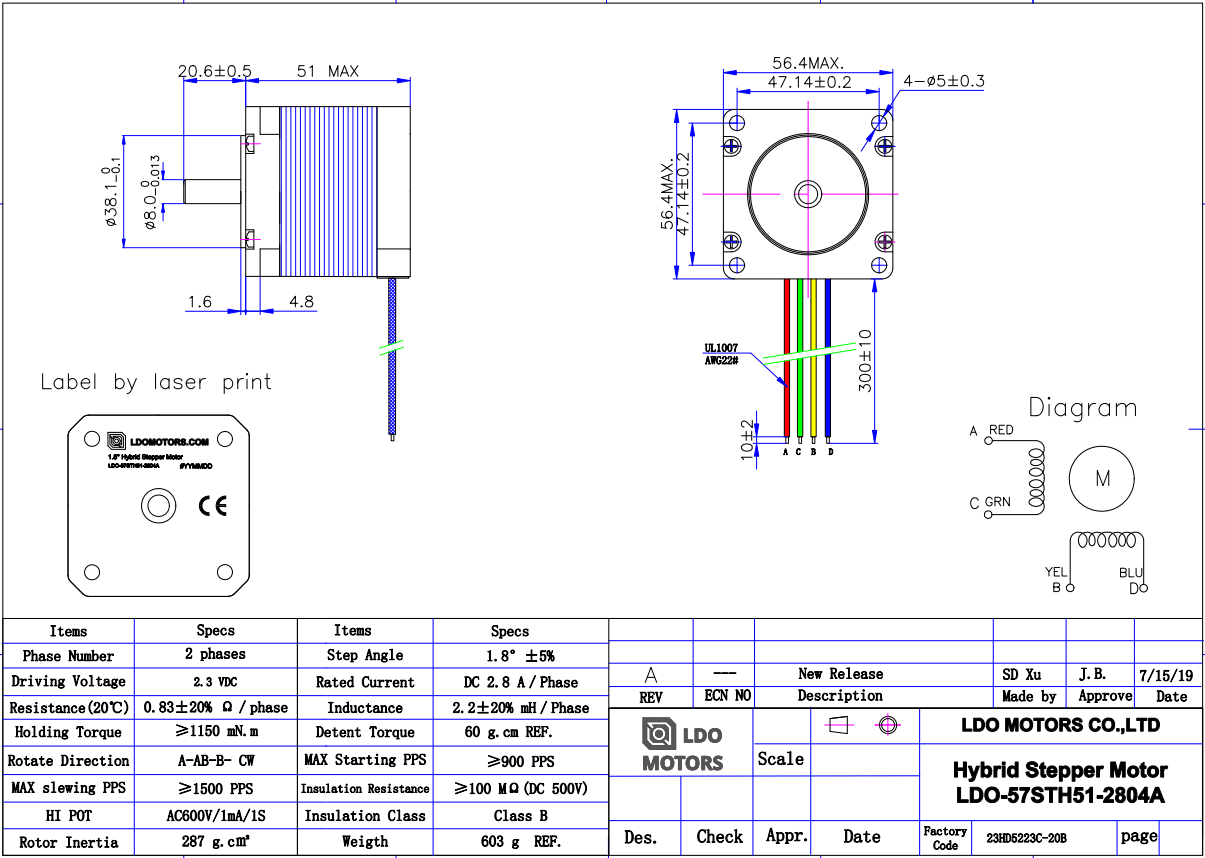Viewport: 1205px width, 858px height.
Task: Select the model name LDO-57STH51-2804A
Action: pyautogui.click(x=1060, y=796)
